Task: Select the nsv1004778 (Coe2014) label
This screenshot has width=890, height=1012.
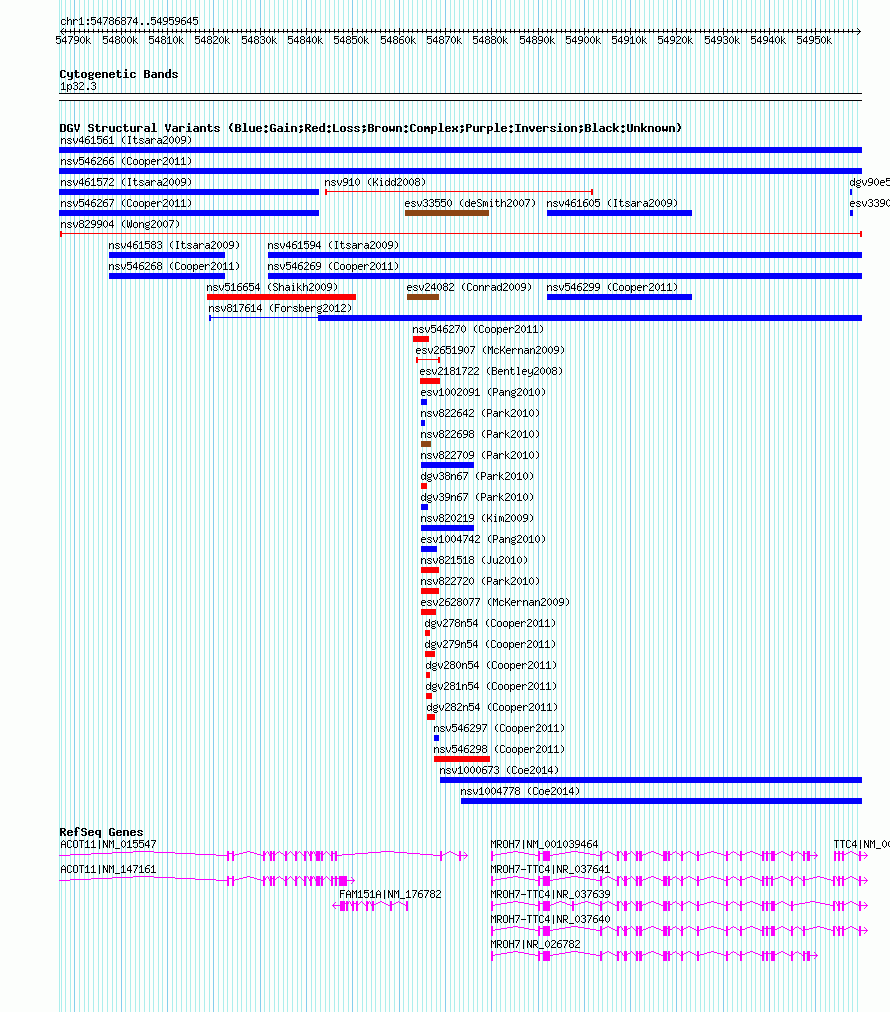Action: point(520,791)
